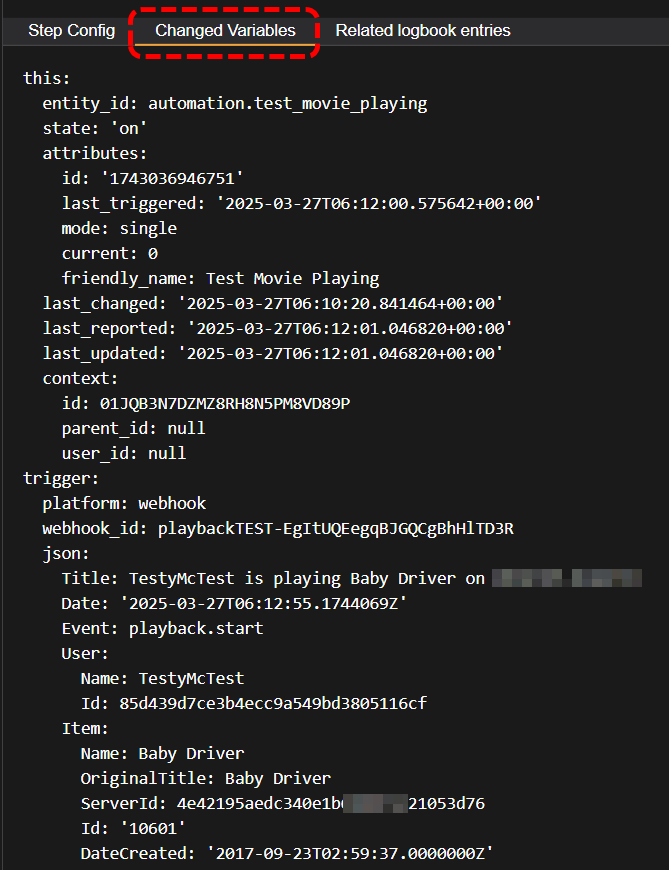Click the last_changed timestamp line
The image size is (669, 870).
(272, 303)
